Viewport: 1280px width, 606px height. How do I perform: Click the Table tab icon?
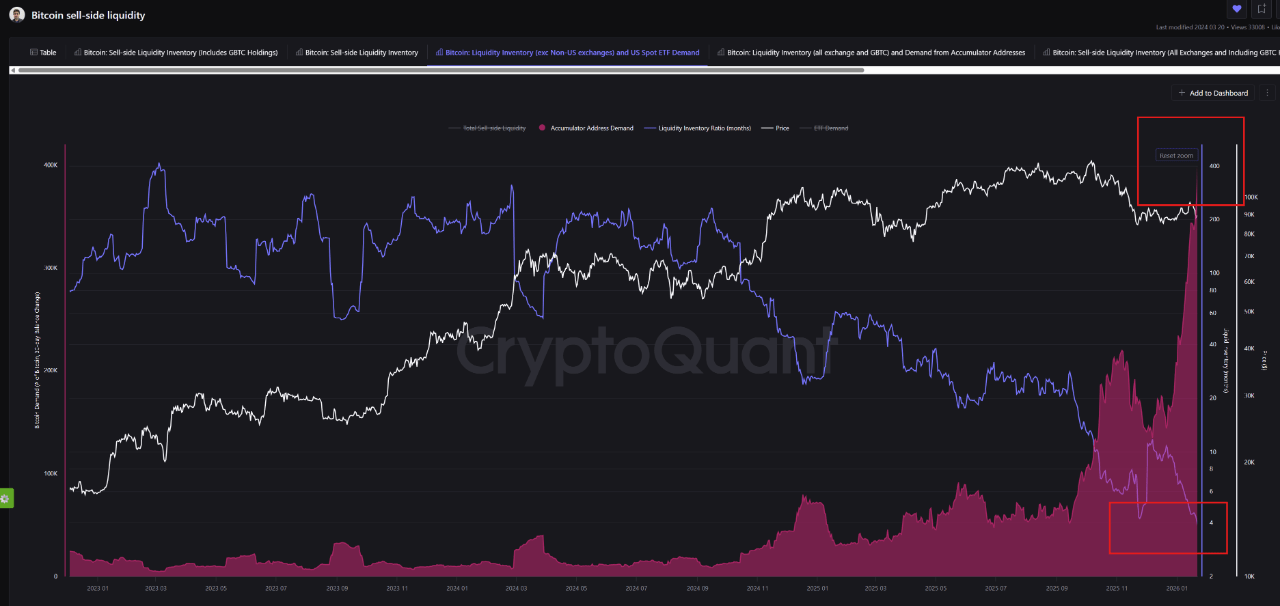pyautogui.click(x=34, y=52)
